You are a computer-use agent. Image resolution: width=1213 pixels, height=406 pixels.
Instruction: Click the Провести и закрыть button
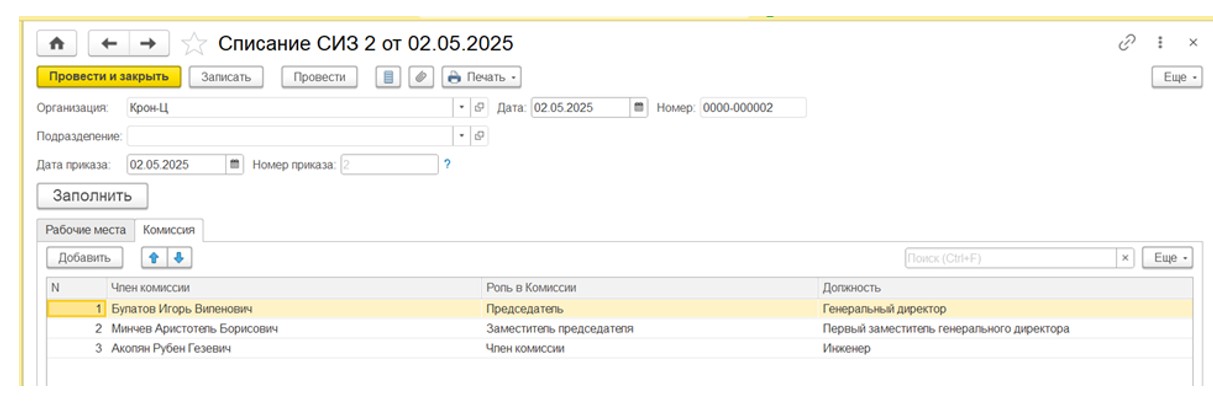[109, 77]
